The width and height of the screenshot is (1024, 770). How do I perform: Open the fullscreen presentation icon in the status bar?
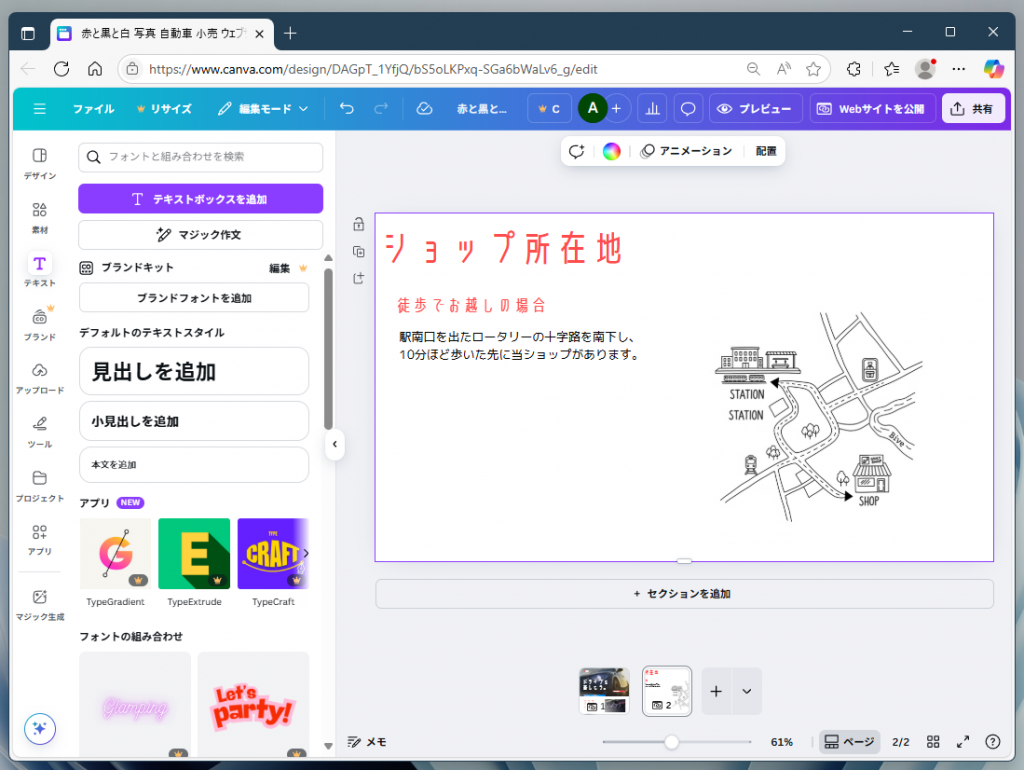pos(962,742)
